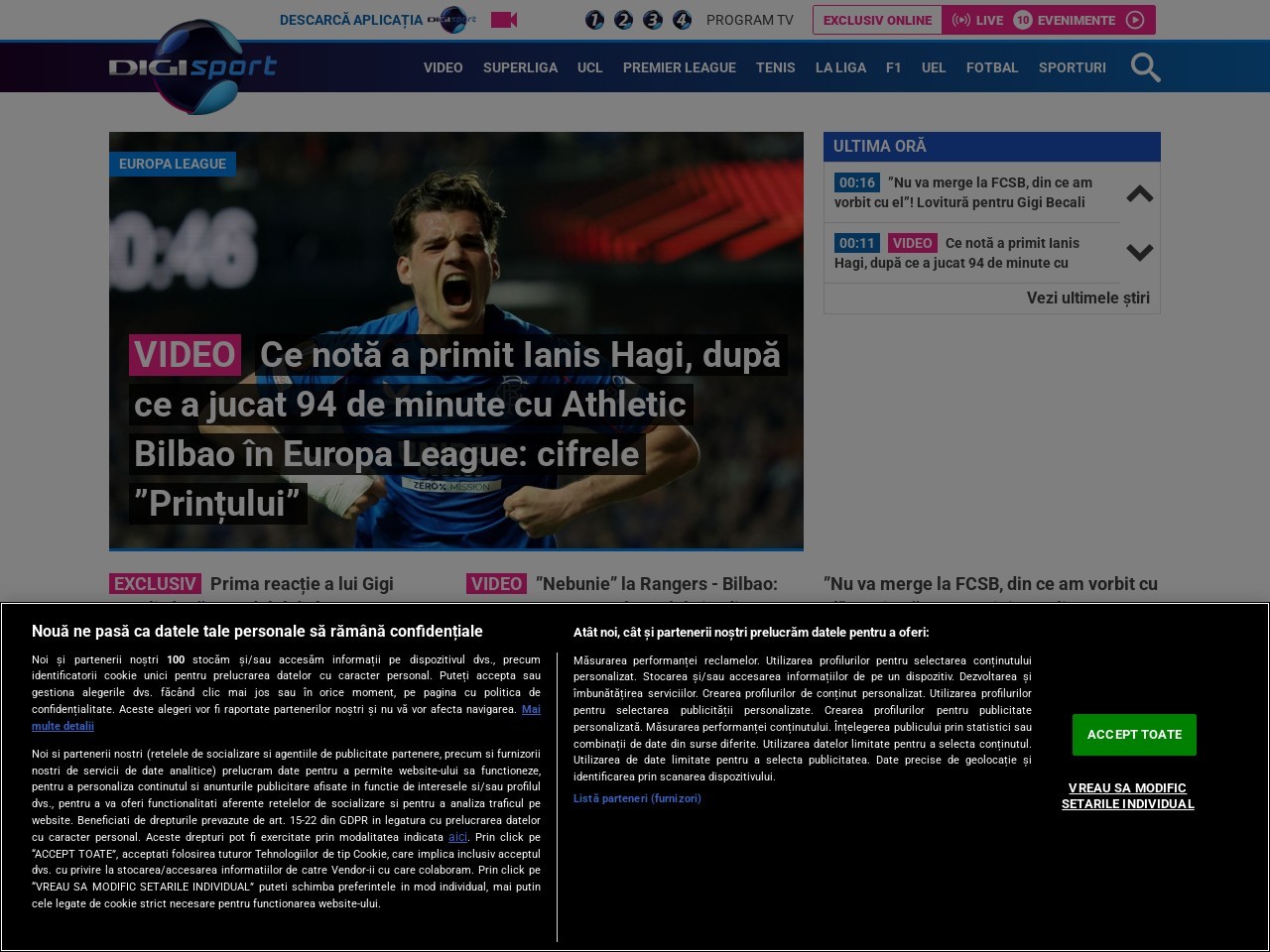The height and width of the screenshot is (952, 1270).
Task: Open Listă parteneri (furnizori) link
Action: click(637, 798)
